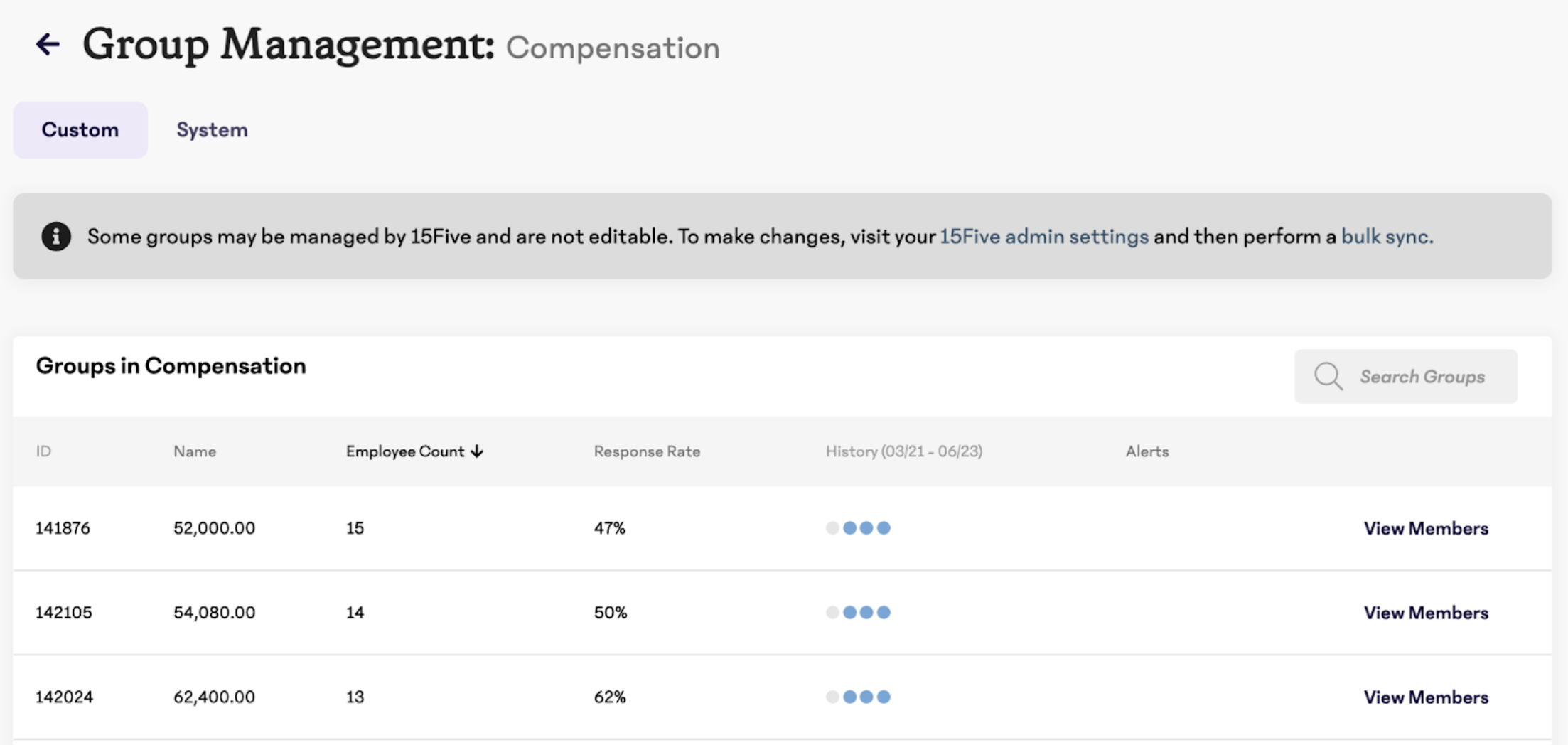Click employee count 15
Image resolution: width=1568 pixels, height=745 pixels.
355,528
